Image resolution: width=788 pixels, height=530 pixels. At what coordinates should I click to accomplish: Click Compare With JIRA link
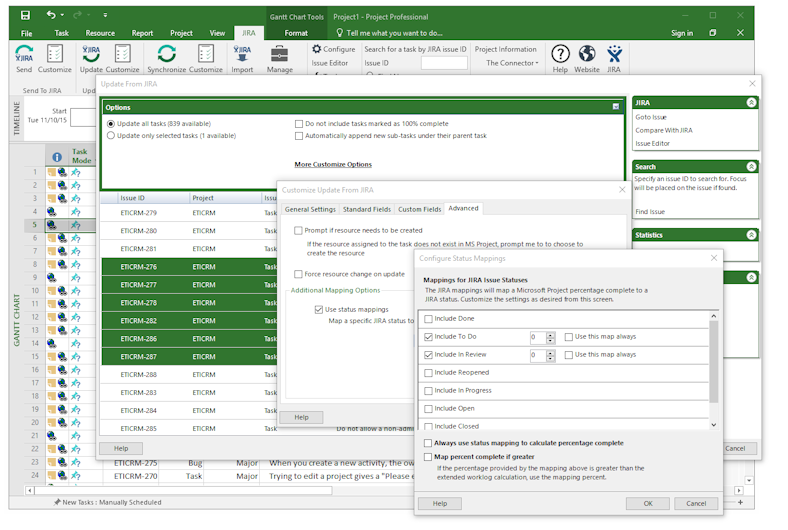[x=663, y=130]
